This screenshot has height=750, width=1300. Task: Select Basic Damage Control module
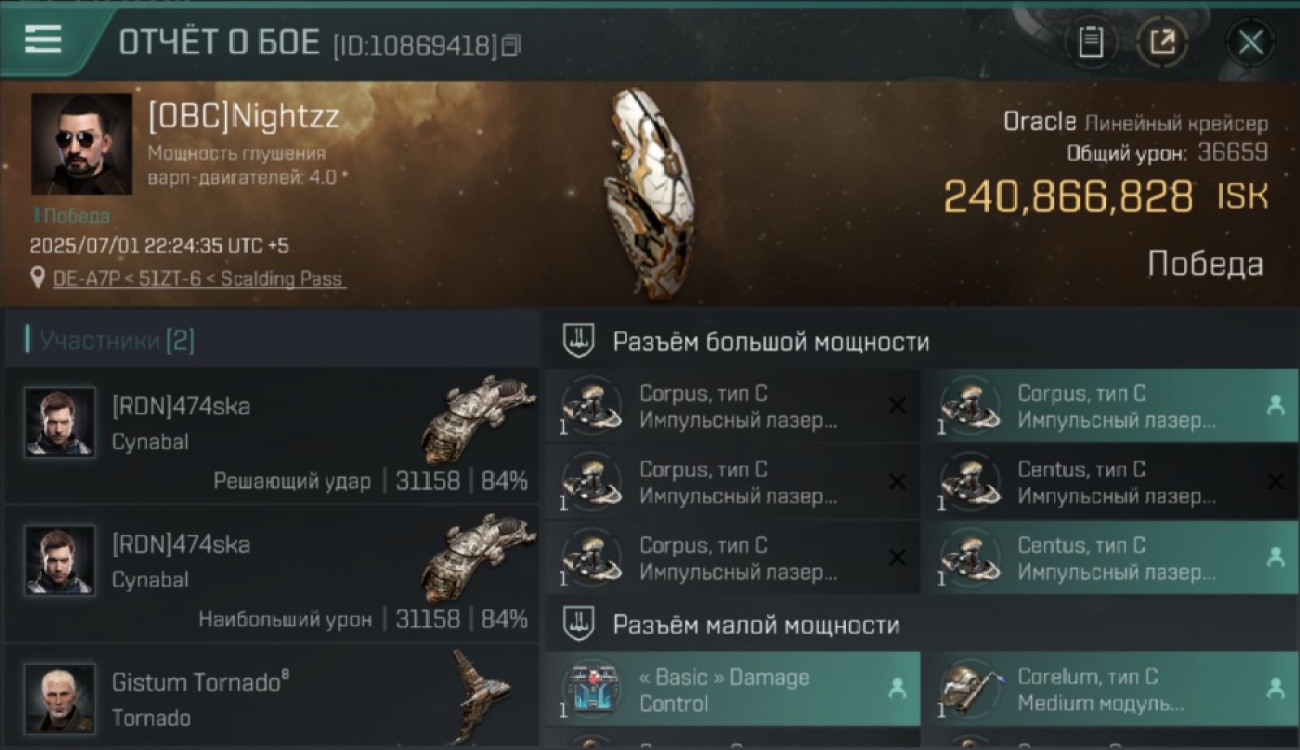732,689
